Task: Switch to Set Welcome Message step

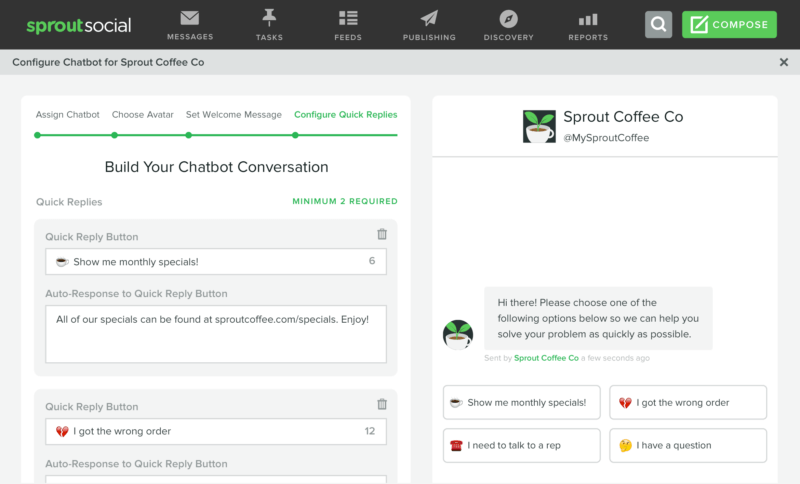Action: [233, 115]
